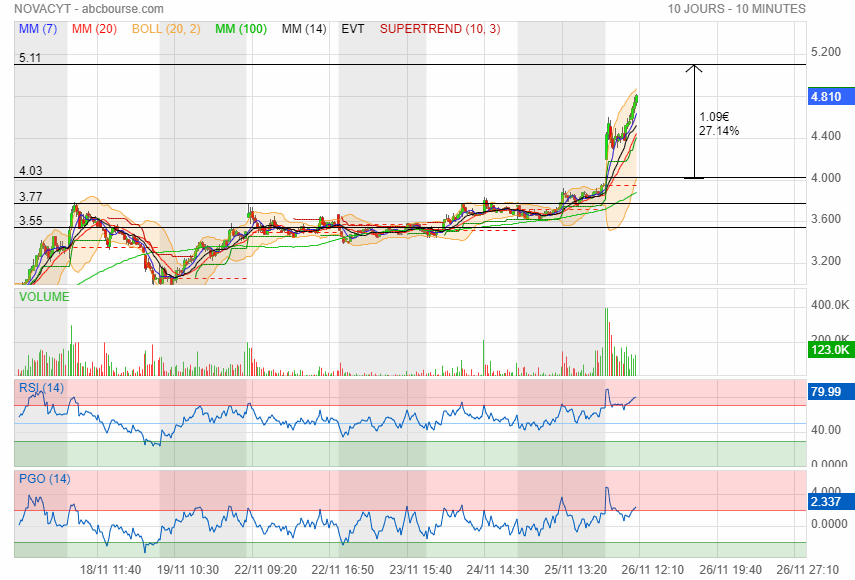Click the 22/11 09:20 time axis label
The height and width of the screenshot is (580, 855).
(x=266, y=570)
